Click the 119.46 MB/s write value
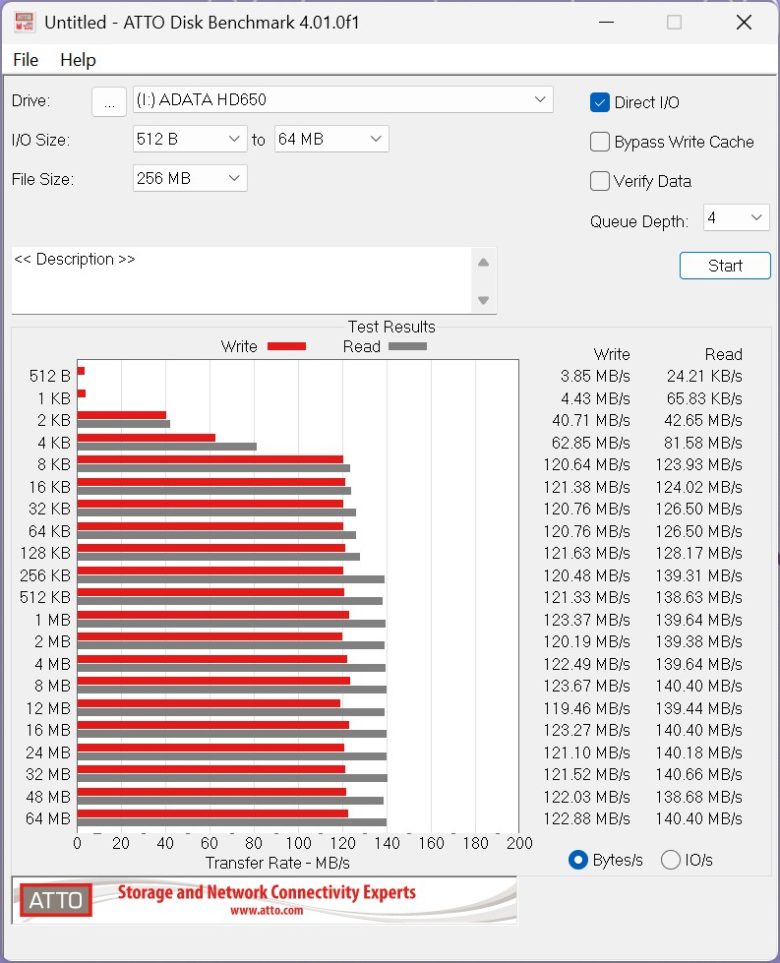The image size is (780, 963). (x=587, y=708)
